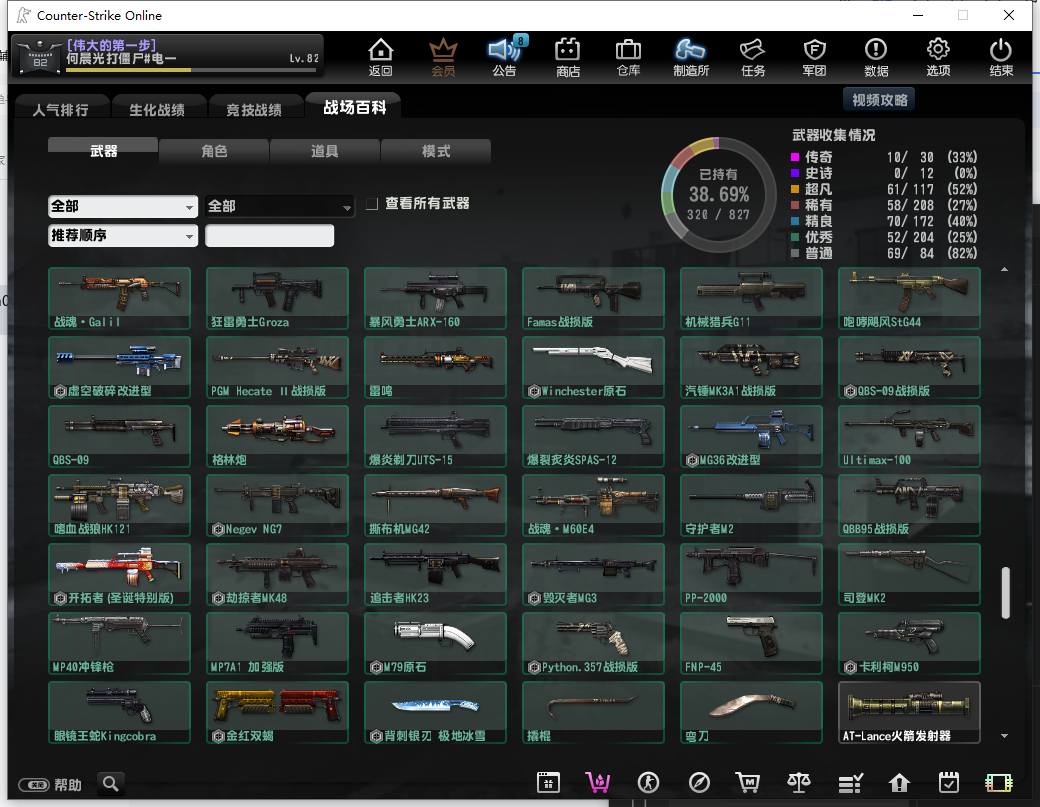Expand the first 全部 category dropdown
Screen dimensions: 1040x807
pos(123,206)
